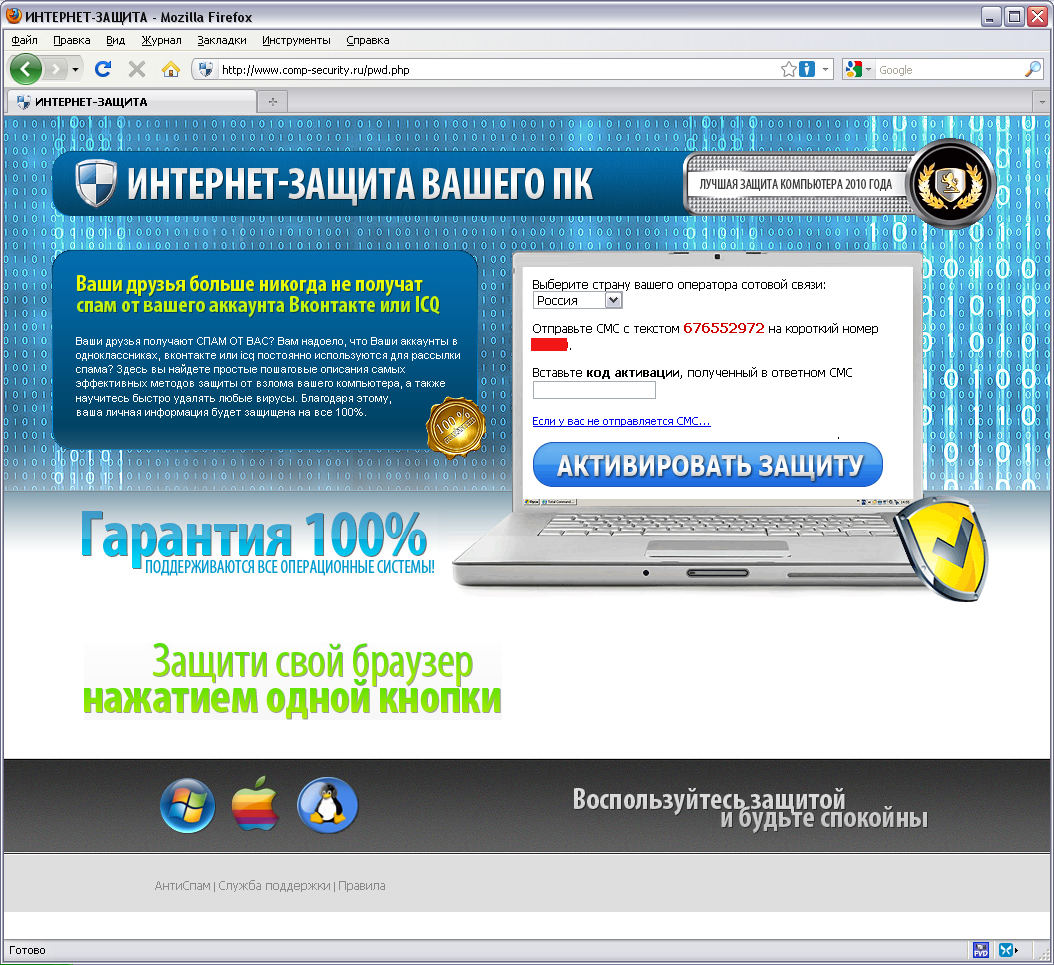Bookmark this page with the star icon
Viewport: 1054px width, 965px height.
pyautogui.click(x=788, y=69)
